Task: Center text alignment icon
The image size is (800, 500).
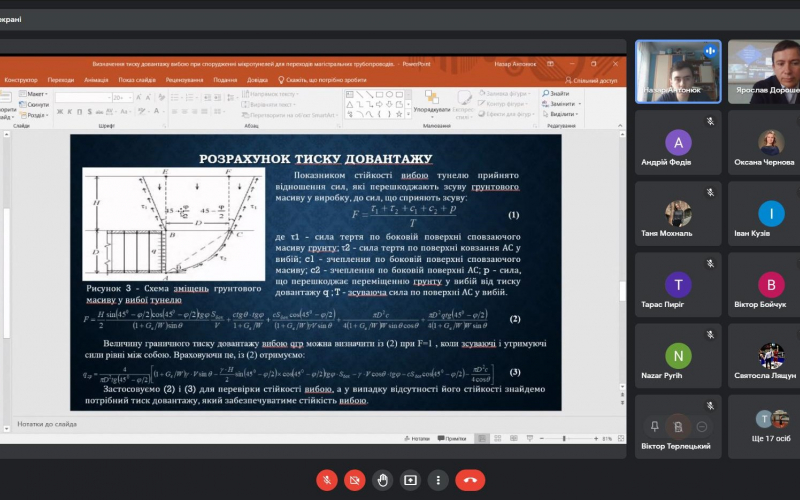Action: coord(184,112)
